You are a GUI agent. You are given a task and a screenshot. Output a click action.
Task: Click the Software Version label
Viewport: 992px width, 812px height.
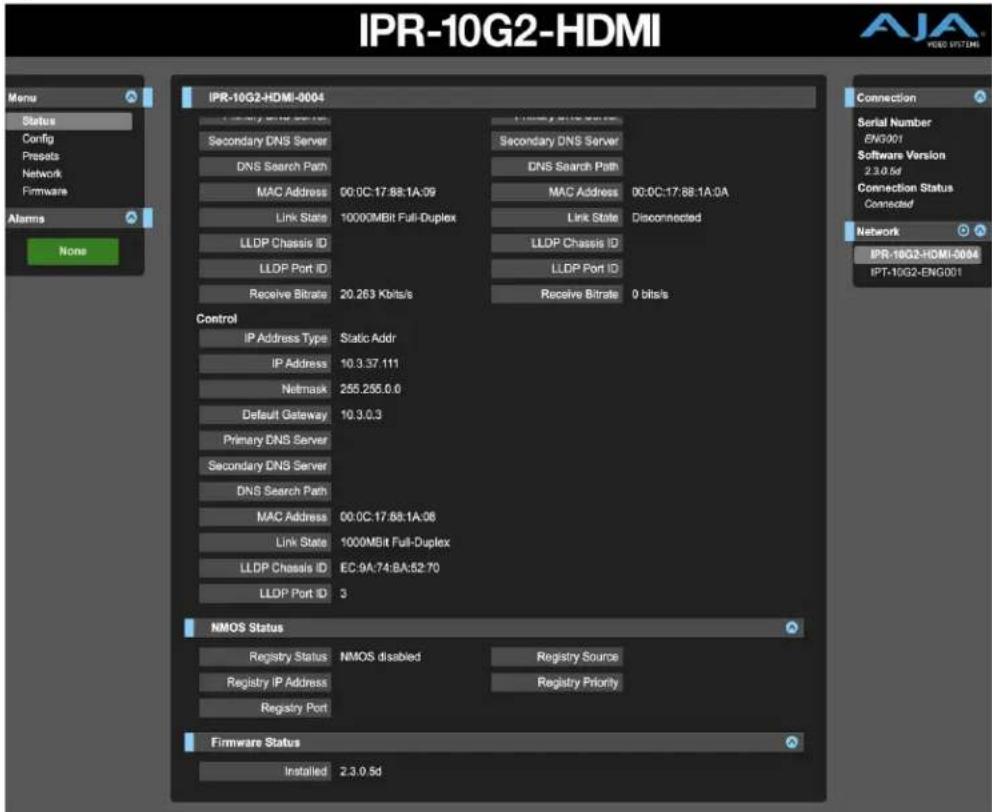click(901, 155)
